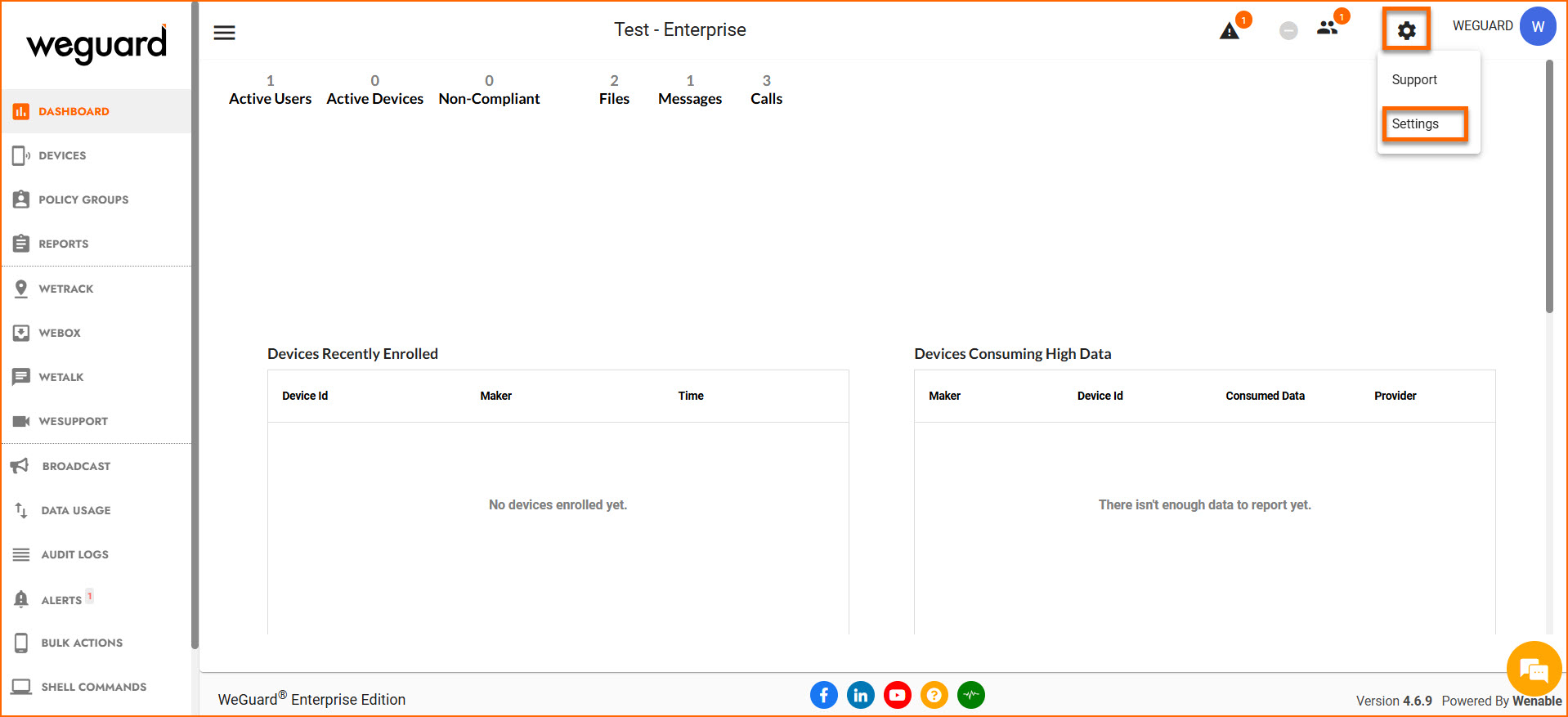Open the live chat bubble widget
1568x717 pixels.
pyautogui.click(x=1534, y=670)
